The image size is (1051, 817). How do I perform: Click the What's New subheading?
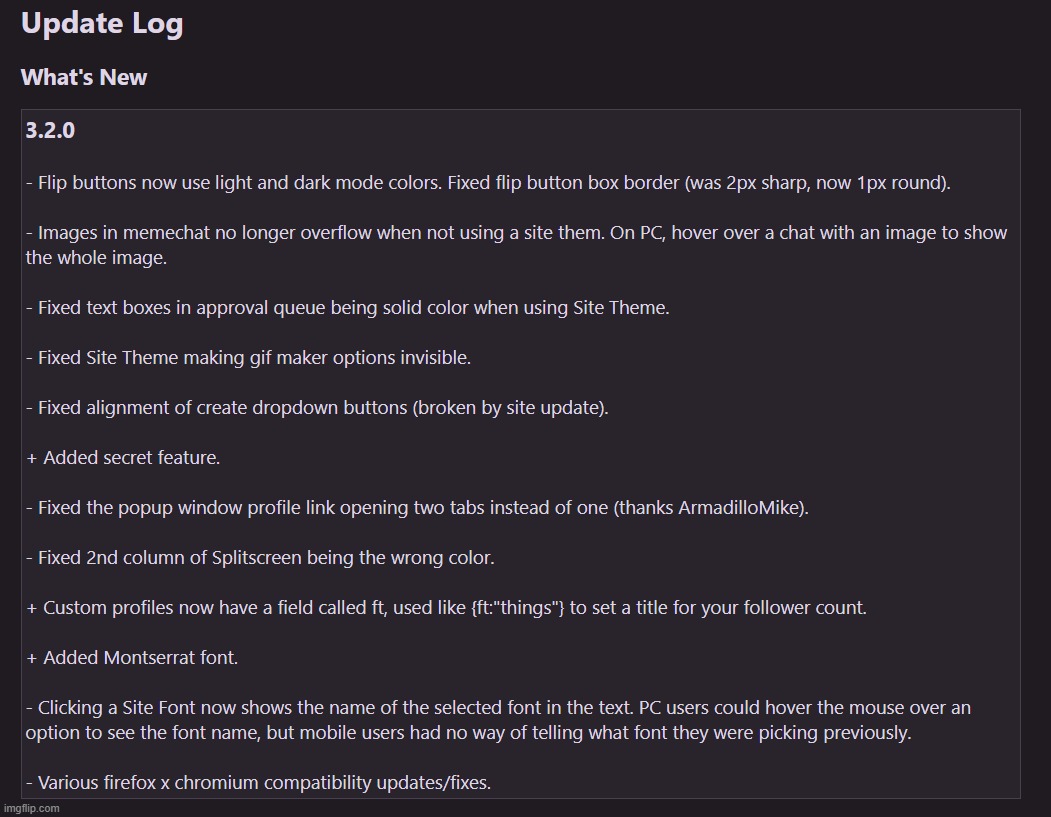pos(84,77)
